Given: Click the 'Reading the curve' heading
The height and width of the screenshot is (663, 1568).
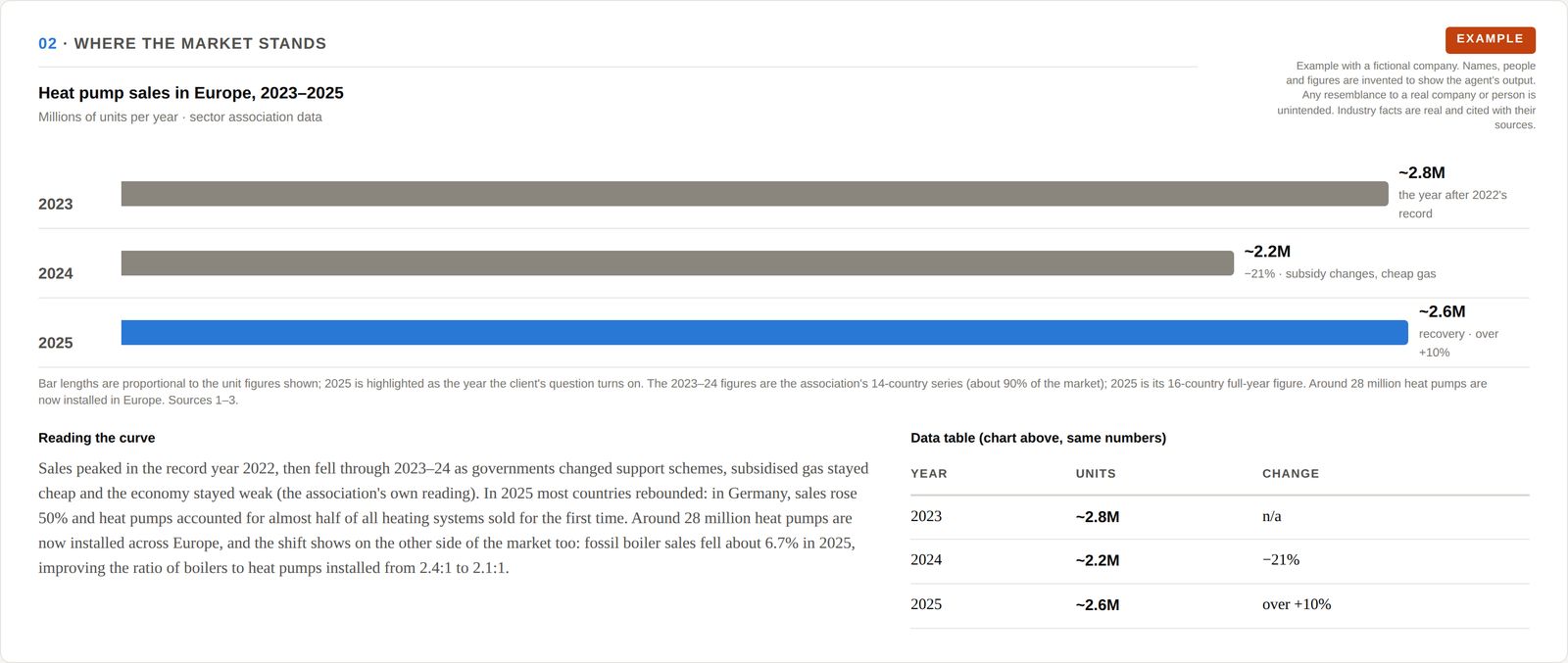Looking at the screenshot, I should coord(96,438).
